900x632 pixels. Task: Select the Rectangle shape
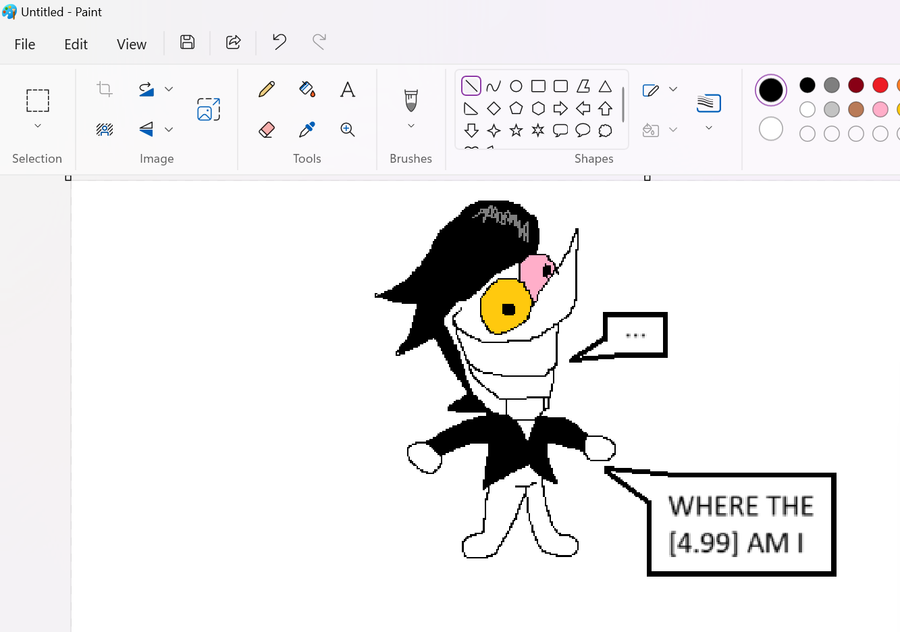pos(538,86)
